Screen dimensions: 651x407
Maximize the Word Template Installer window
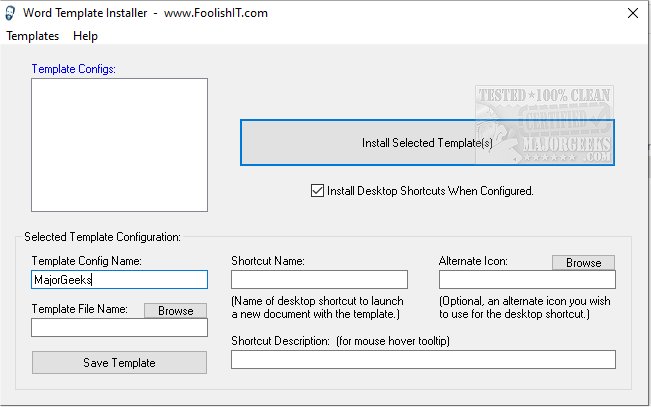coord(584,14)
